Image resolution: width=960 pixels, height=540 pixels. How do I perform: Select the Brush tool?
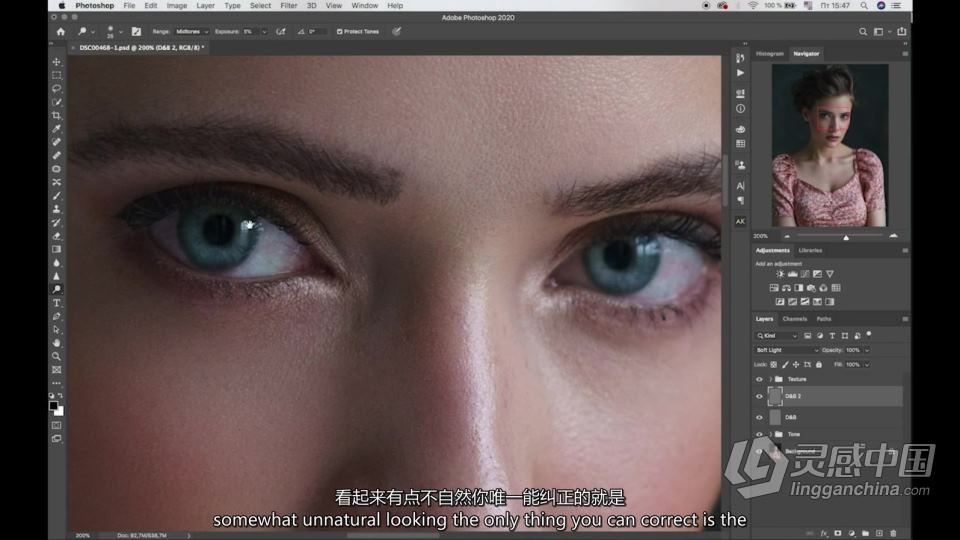56,196
